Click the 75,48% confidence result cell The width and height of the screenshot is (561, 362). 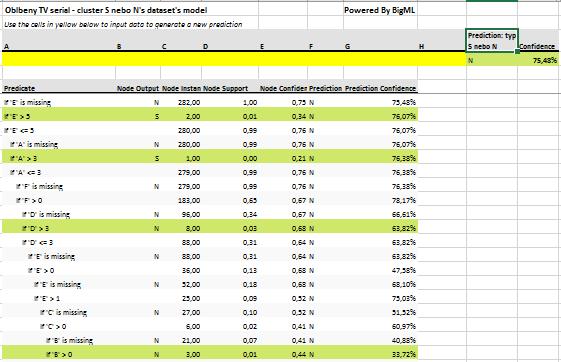pyautogui.click(x=539, y=60)
